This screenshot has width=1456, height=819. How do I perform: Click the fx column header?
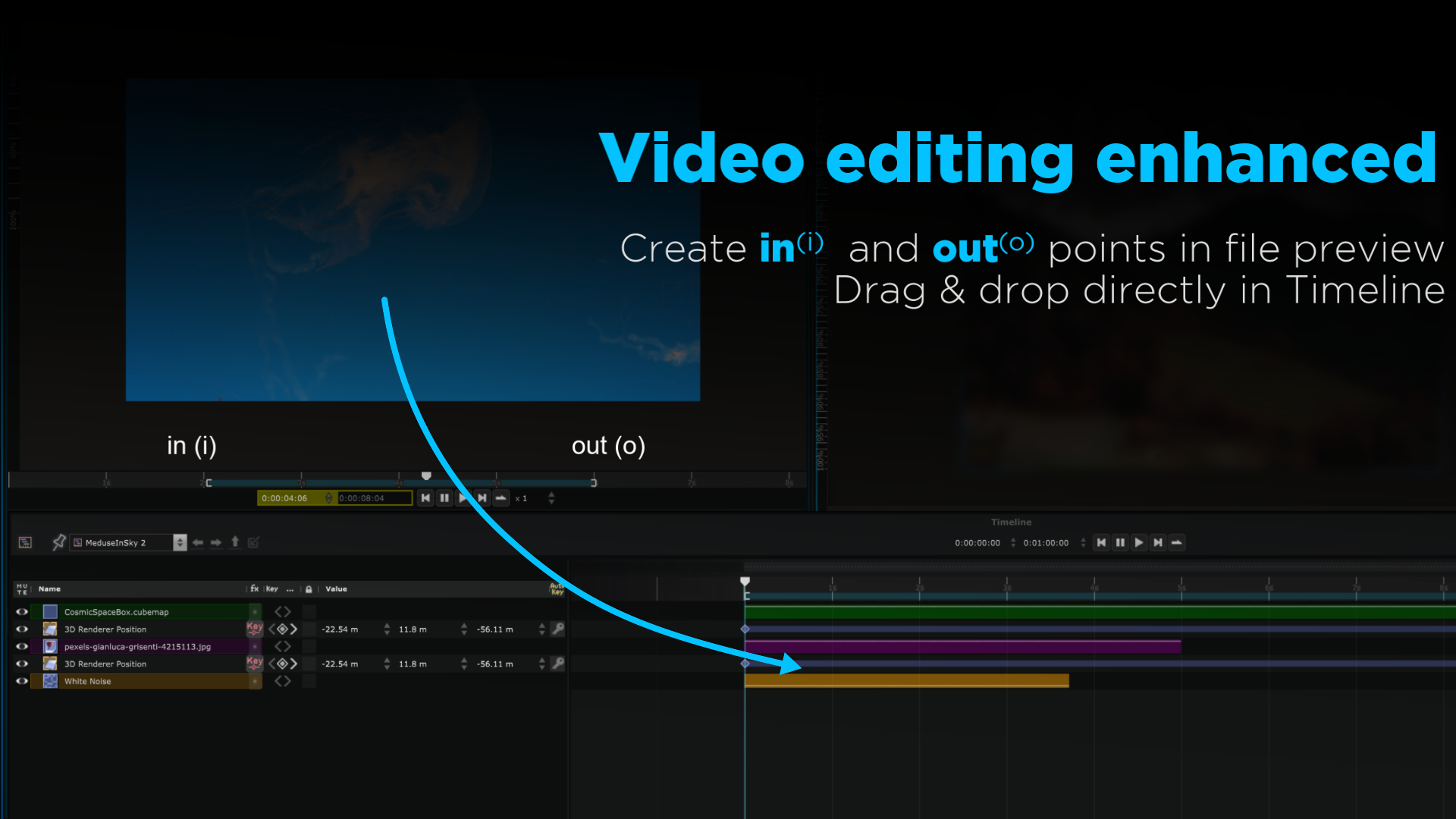click(x=254, y=588)
